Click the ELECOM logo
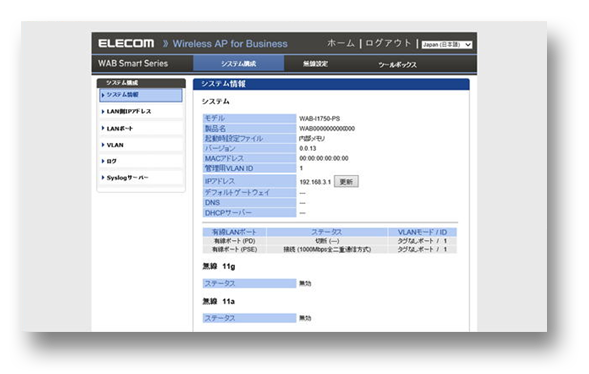Viewport: 589px width, 374px height. (x=126, y=44)
